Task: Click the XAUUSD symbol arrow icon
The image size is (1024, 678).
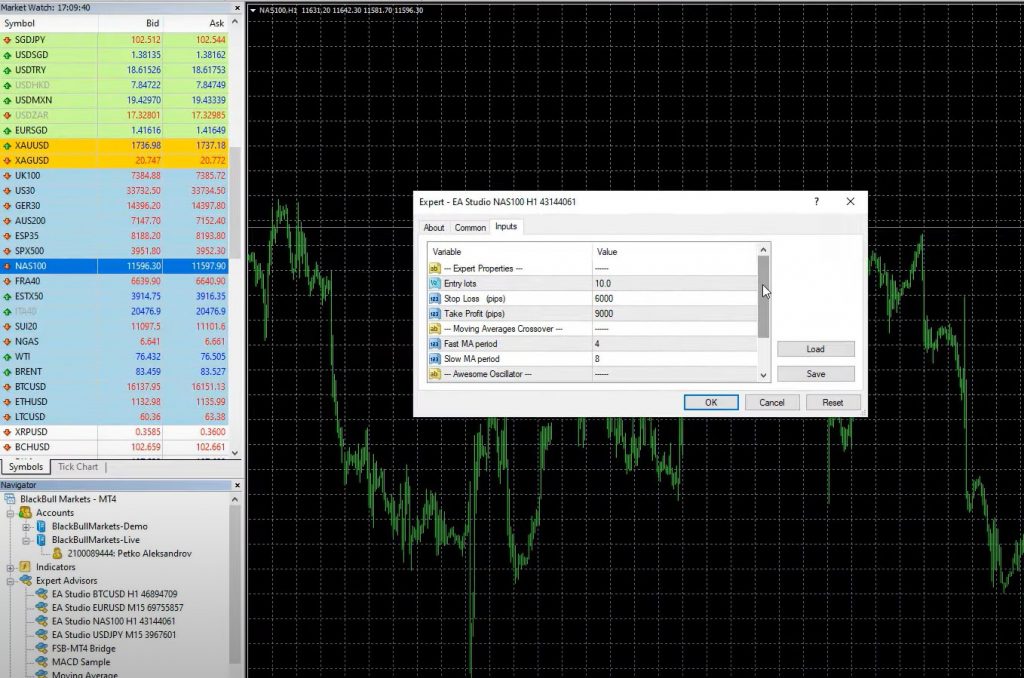Action: click(7, 145)
